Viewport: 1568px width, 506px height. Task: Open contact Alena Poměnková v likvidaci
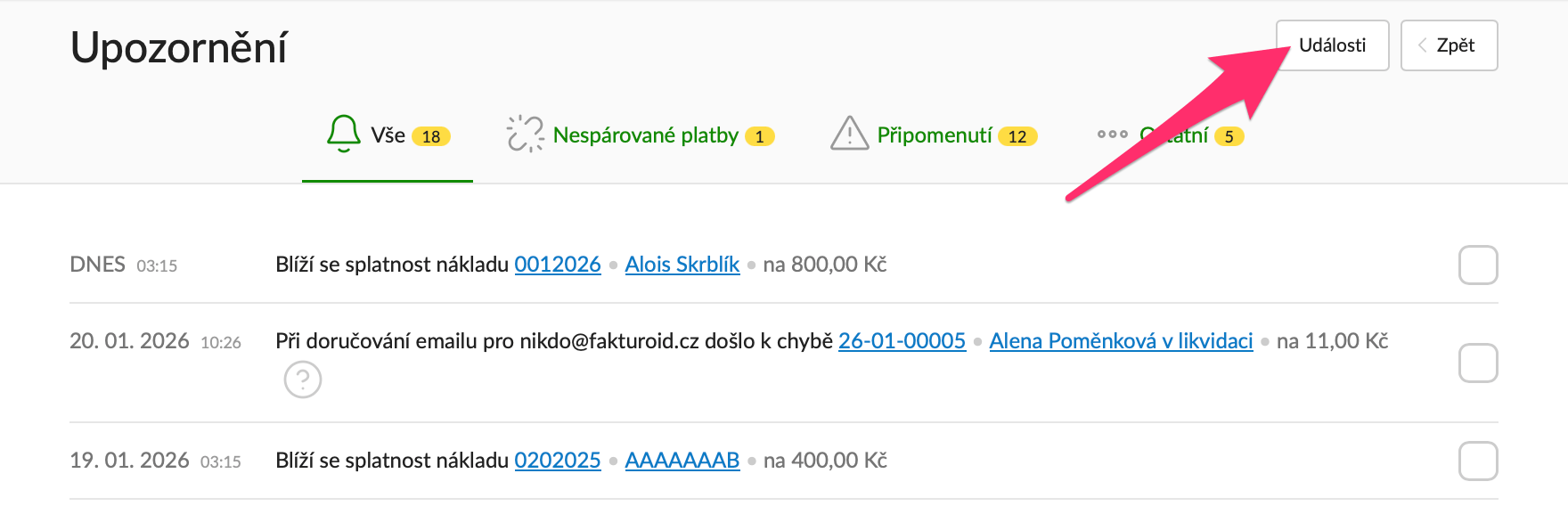click(x=1121, y=341)
